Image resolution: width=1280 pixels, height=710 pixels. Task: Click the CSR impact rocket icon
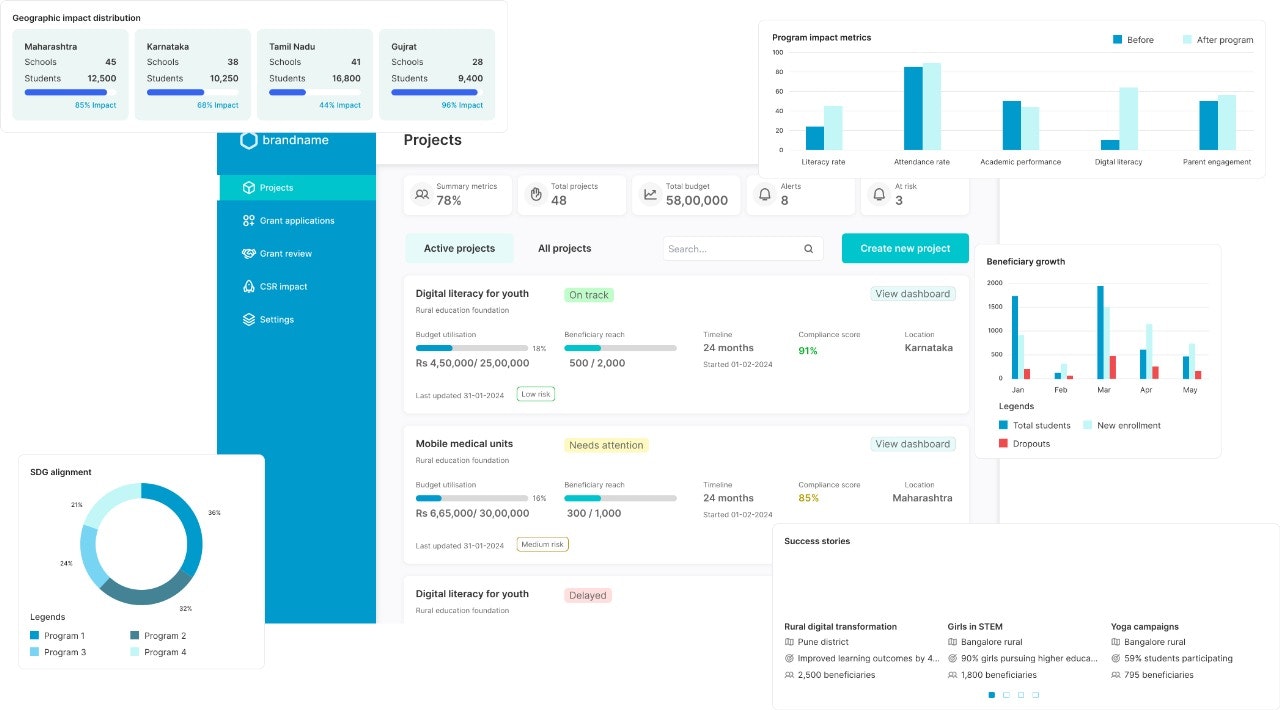[249, 287]
